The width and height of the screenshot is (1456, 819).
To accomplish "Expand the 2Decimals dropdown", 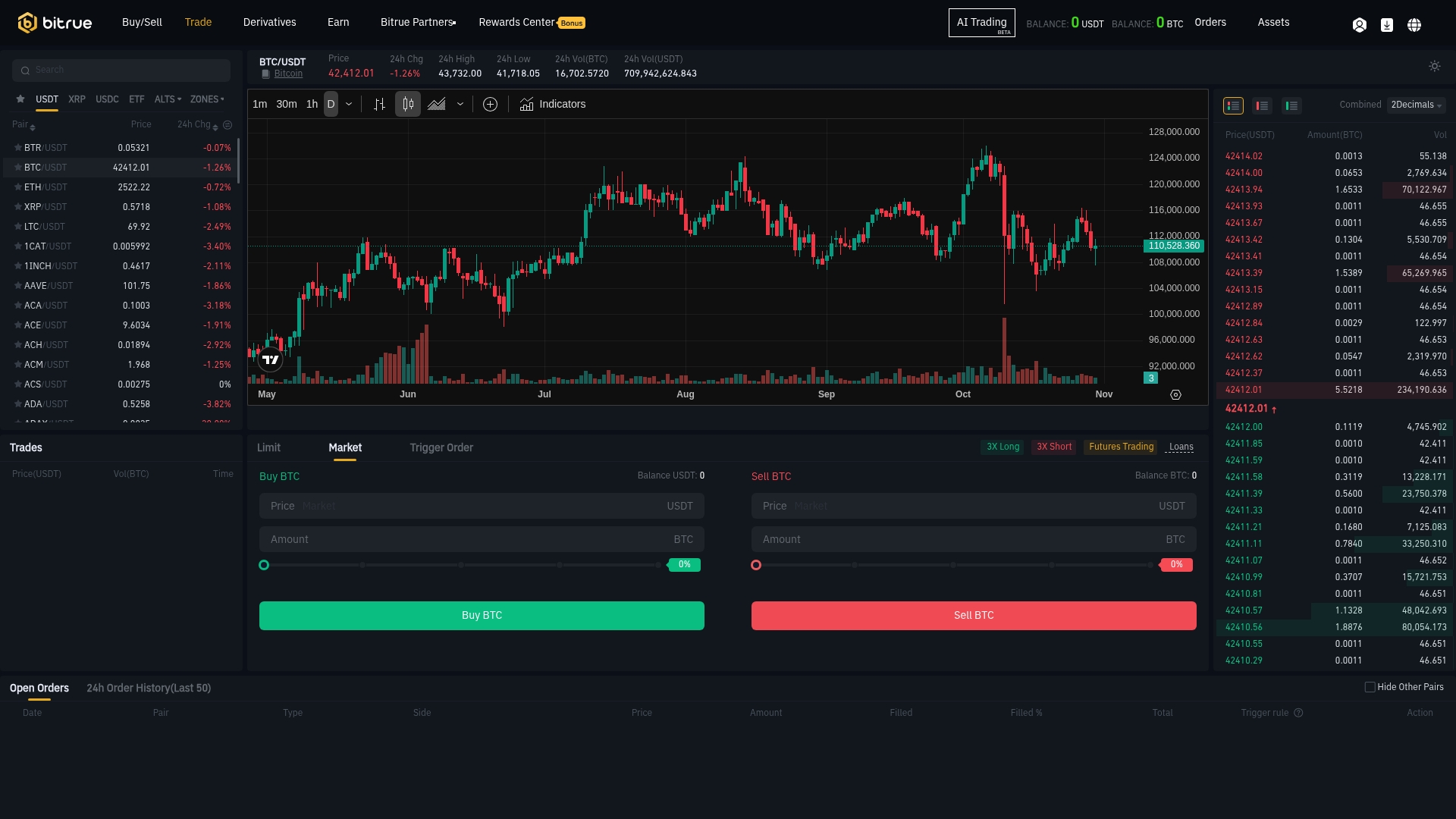I will [1416, 105].
